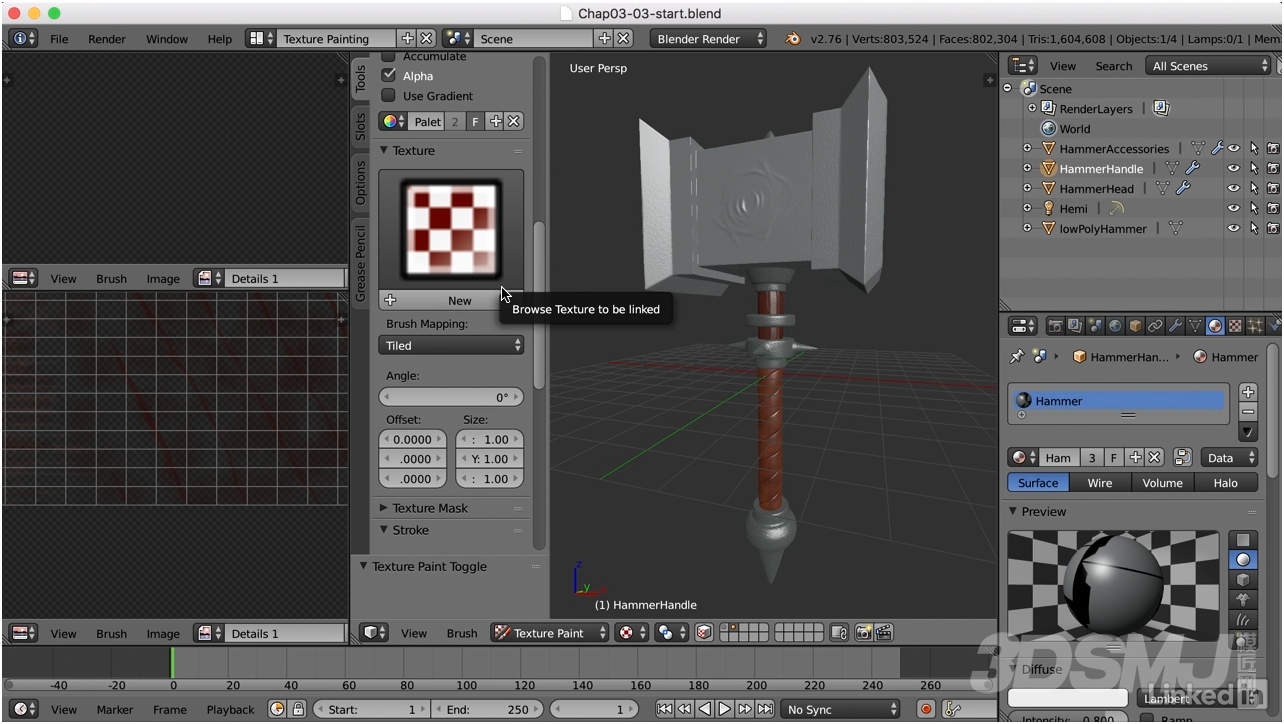Delete the current Scene with X icon
The height and width of the screenshot is (724, 1284).
(x=623, y=39)
